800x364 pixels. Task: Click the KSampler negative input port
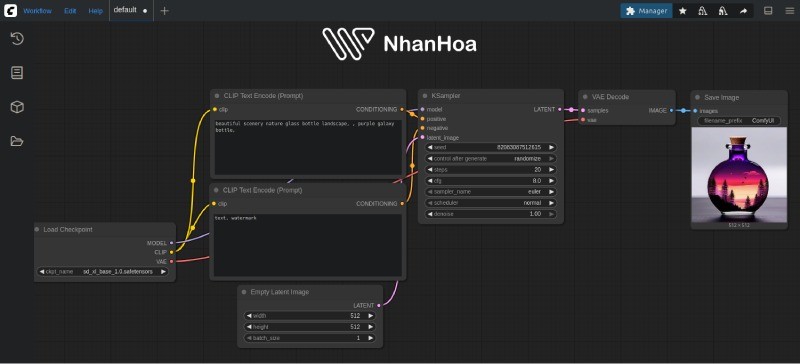[x=422, y=128]
